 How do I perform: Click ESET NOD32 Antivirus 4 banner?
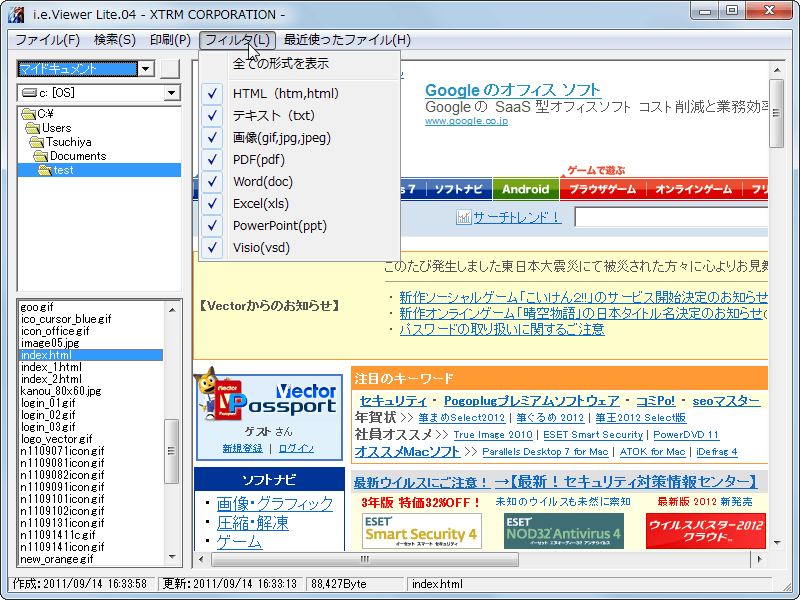coord(563,531)
